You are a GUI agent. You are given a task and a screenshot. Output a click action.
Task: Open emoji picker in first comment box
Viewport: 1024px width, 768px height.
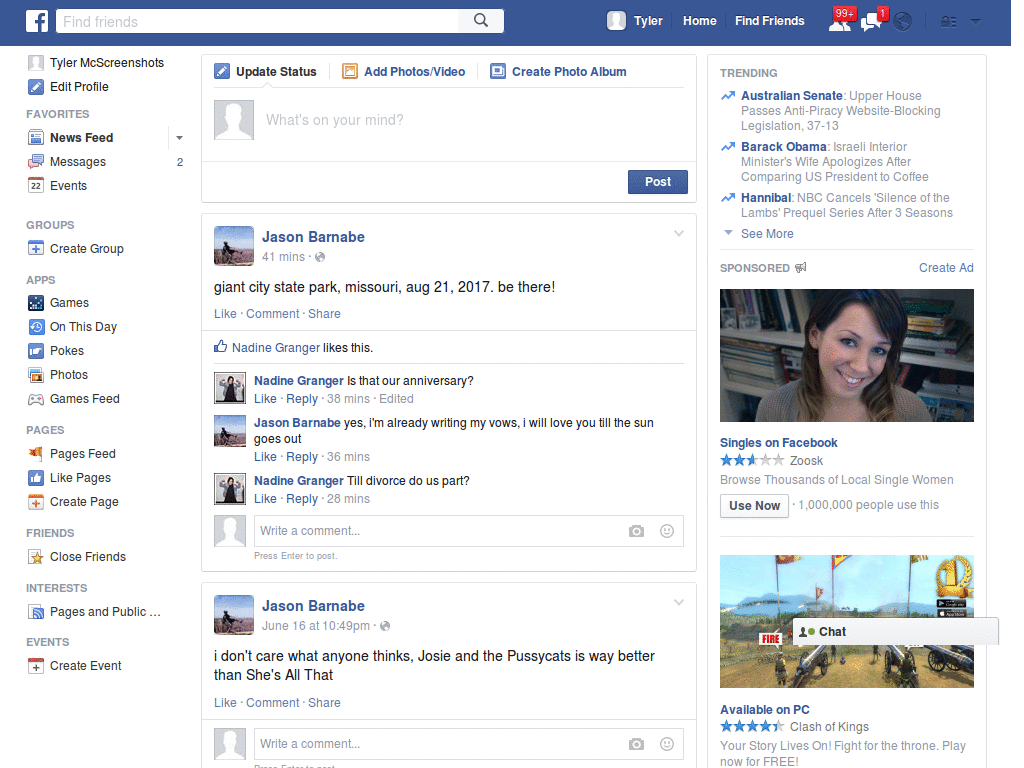tap(667, 531)
